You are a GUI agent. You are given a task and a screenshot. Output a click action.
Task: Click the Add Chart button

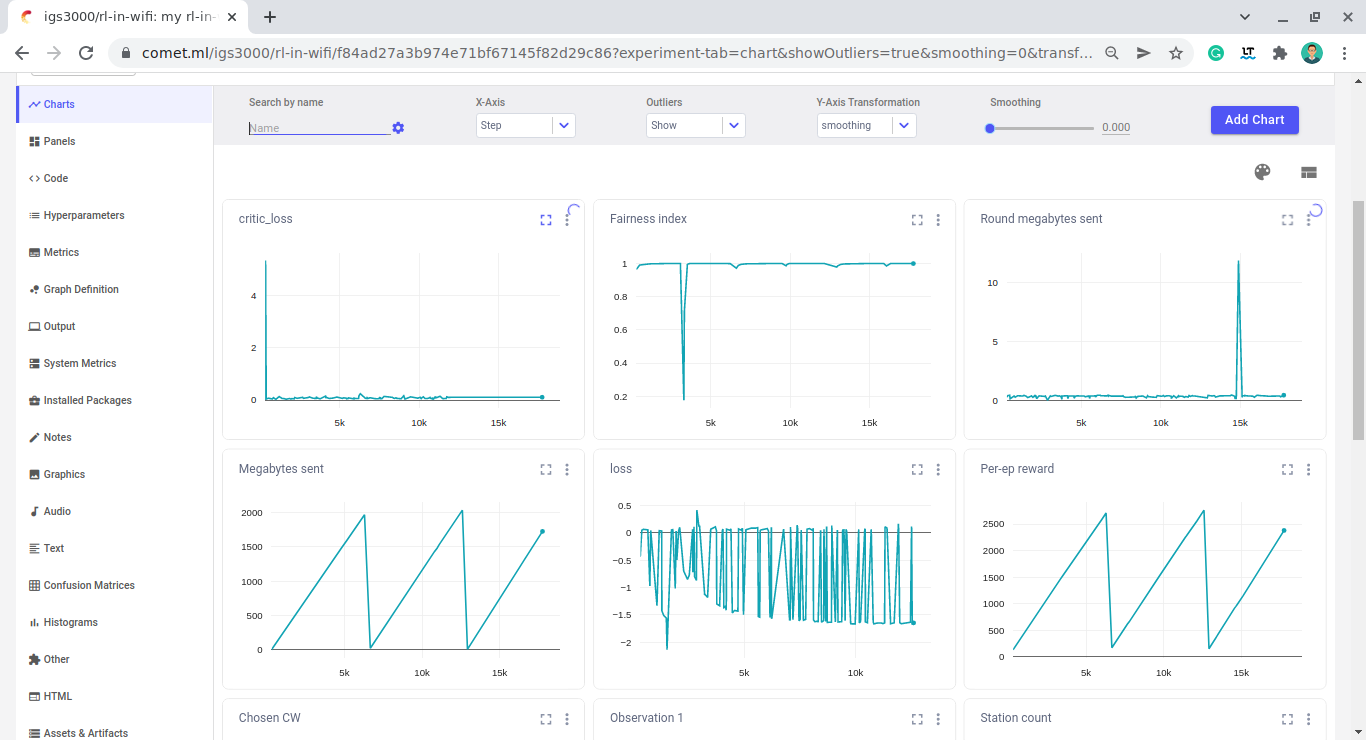[x=1254, y=120]
